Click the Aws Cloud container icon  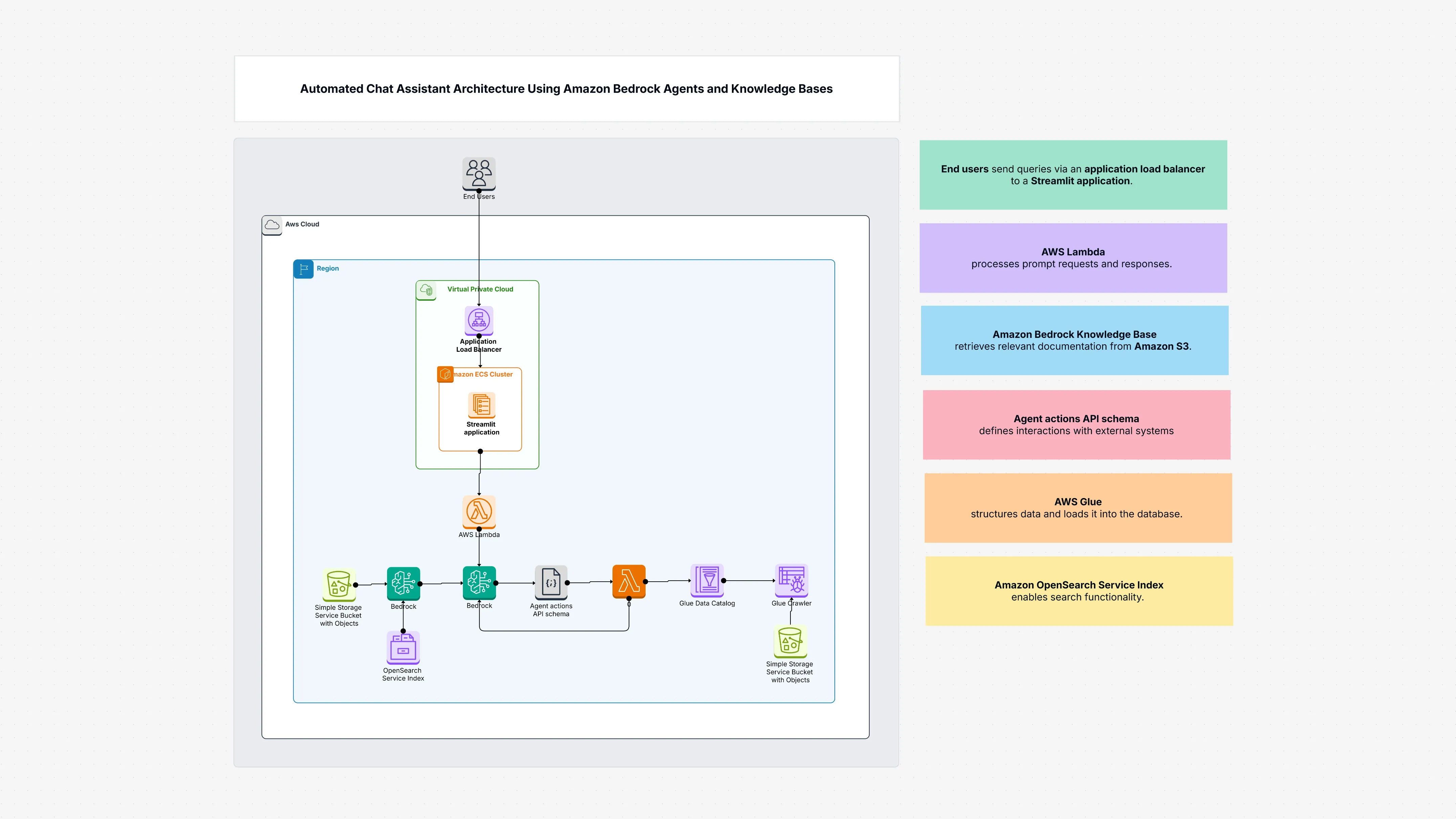272,224
